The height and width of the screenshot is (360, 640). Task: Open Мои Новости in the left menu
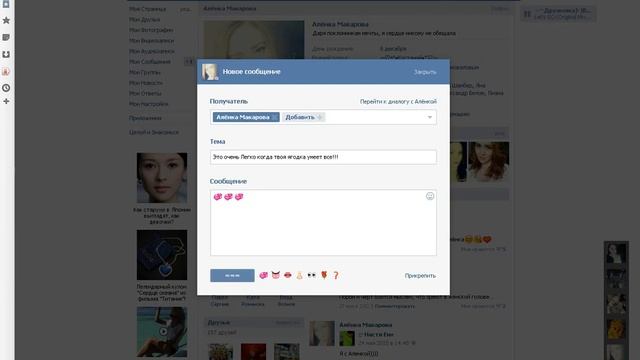(146, 83)
